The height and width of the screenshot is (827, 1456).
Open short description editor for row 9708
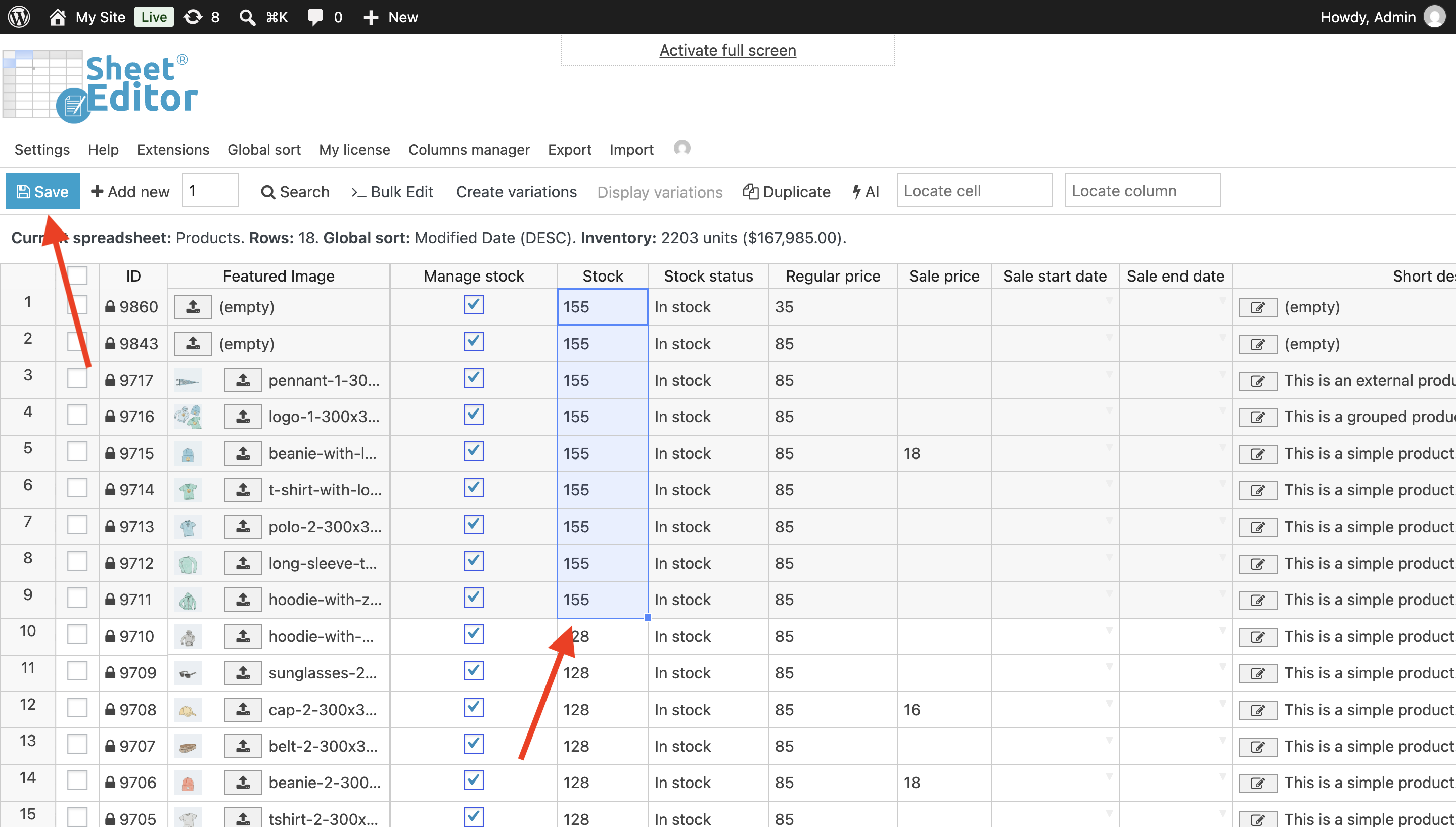[x=1257, y=710]
